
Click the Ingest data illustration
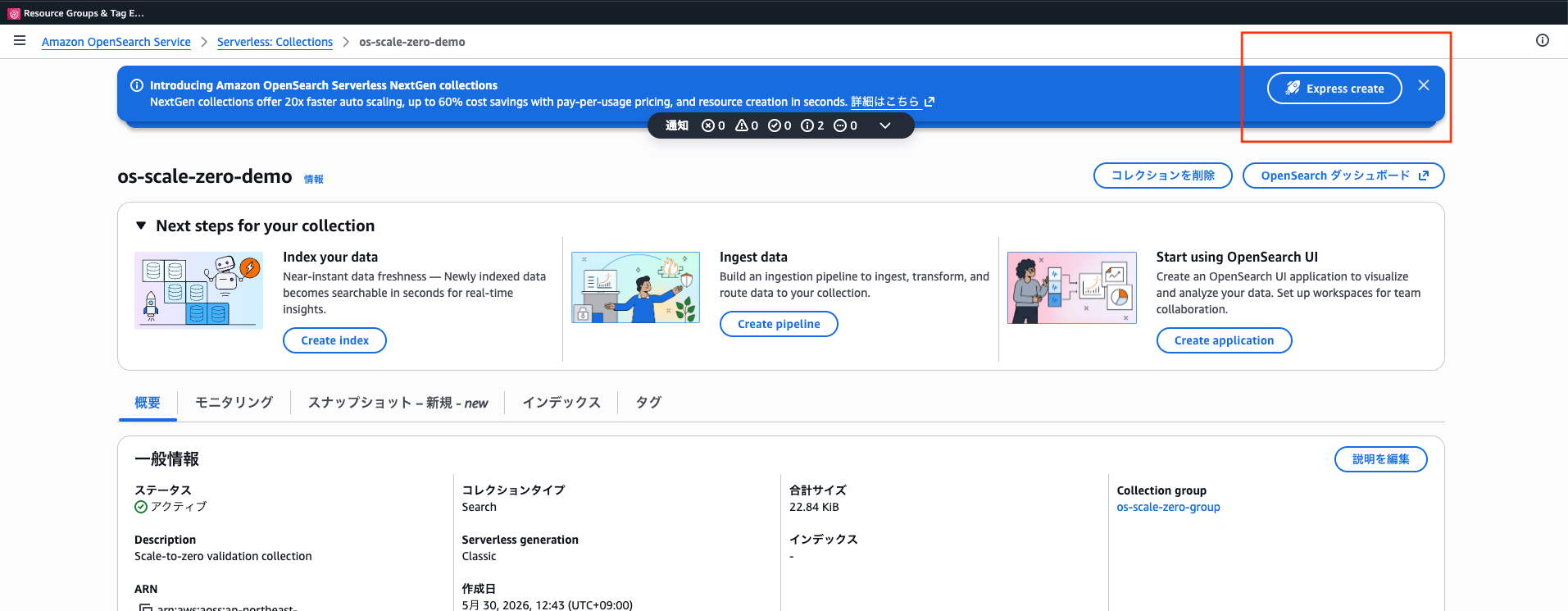coord(635,288)
